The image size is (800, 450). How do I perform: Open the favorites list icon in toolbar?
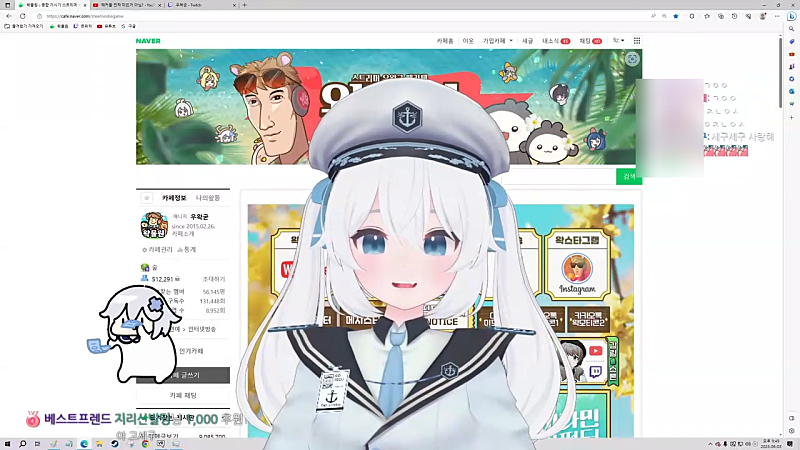coord(707,16)
